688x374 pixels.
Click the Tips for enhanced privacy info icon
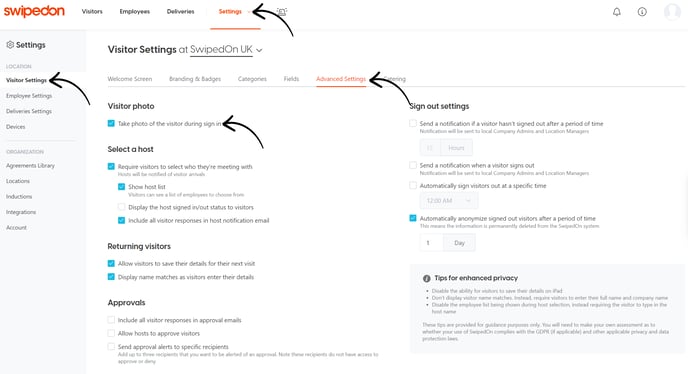pyautogui.click(x=426, y=278)
